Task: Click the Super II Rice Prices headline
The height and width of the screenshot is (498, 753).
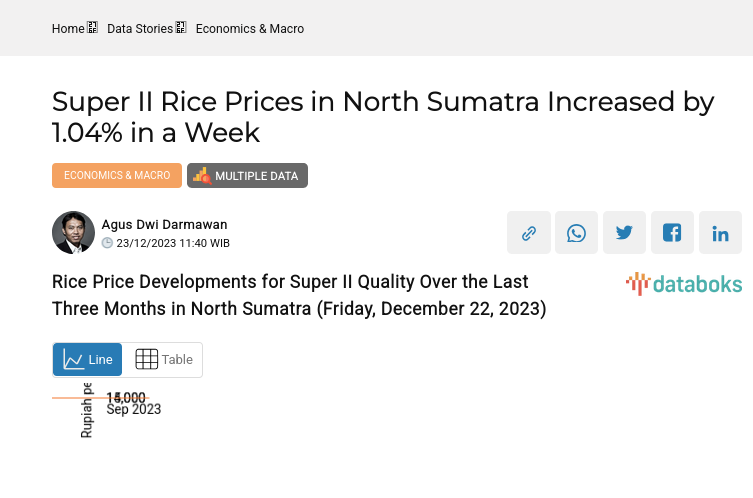Action: click(383, 116)
